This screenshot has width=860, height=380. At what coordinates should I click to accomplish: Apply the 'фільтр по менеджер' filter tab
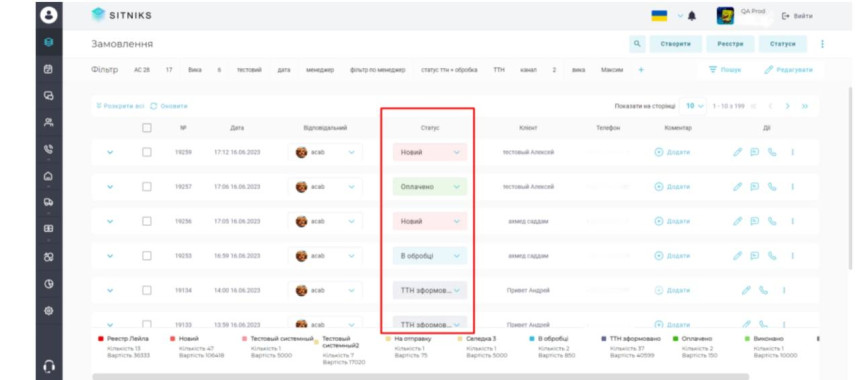point(378,70)
